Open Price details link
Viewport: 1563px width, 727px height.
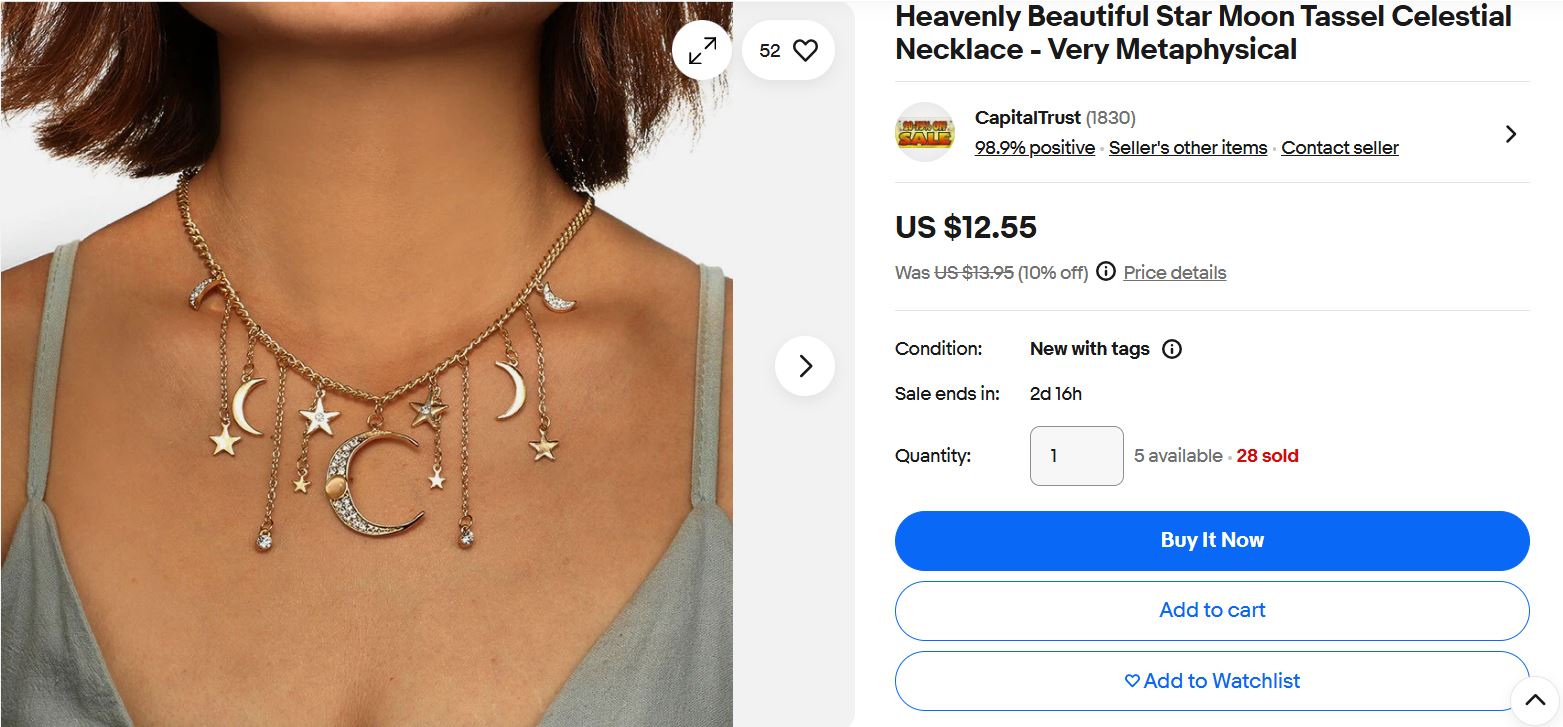pyautogui.click(x=1174, y=272)
